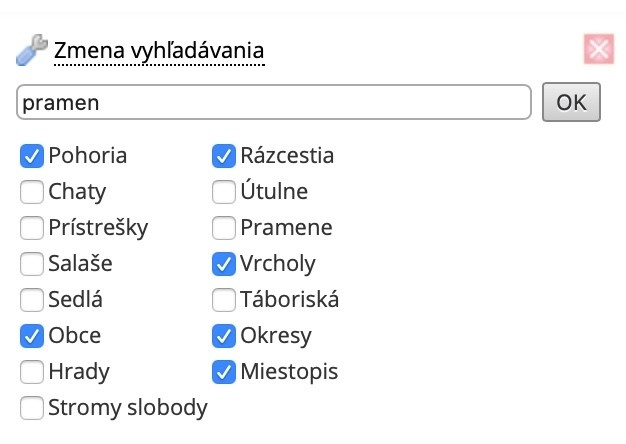Select the Sedlá checkbox
626x444 pixels.
32,300
